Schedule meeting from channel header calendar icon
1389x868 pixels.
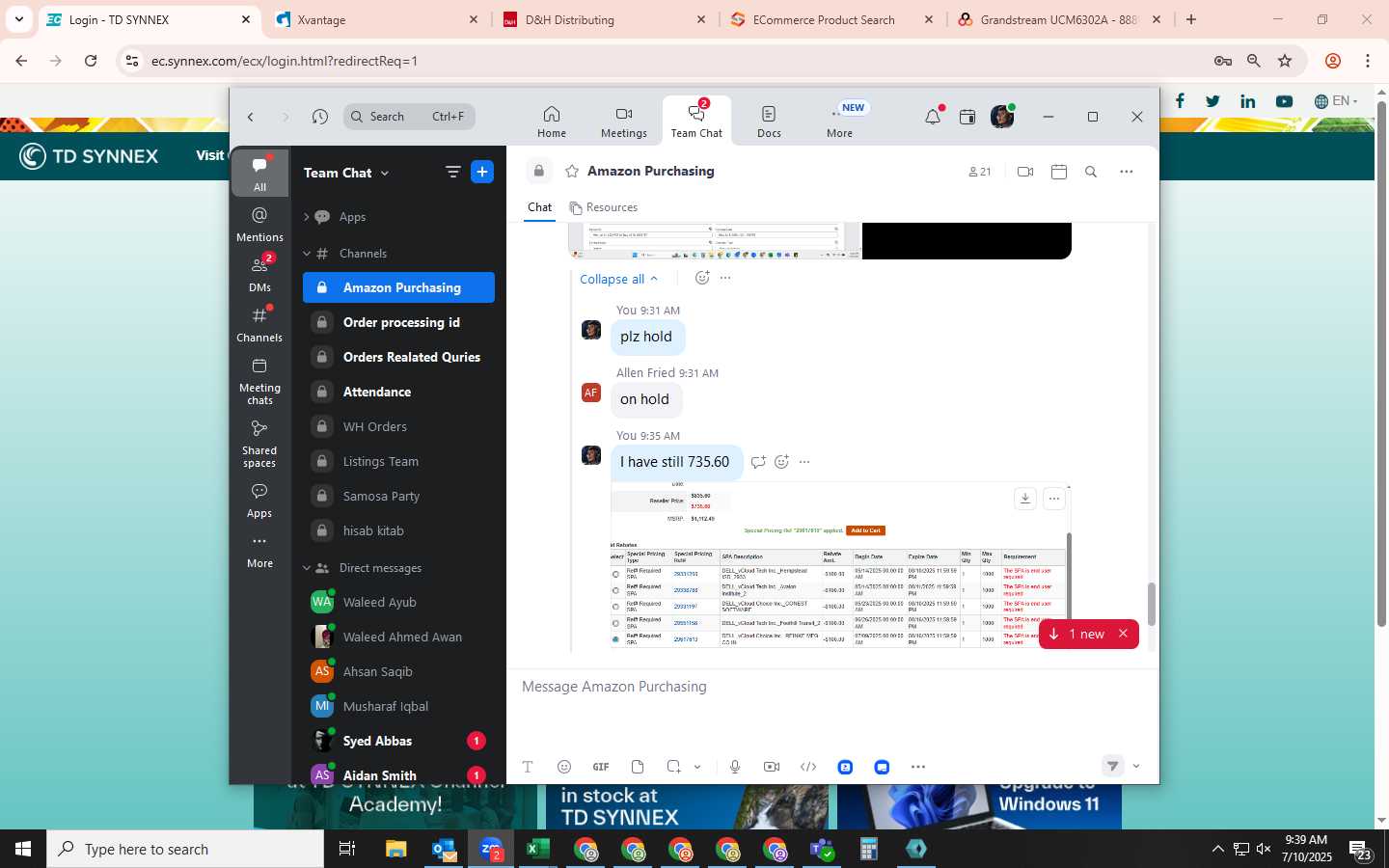1059,172
